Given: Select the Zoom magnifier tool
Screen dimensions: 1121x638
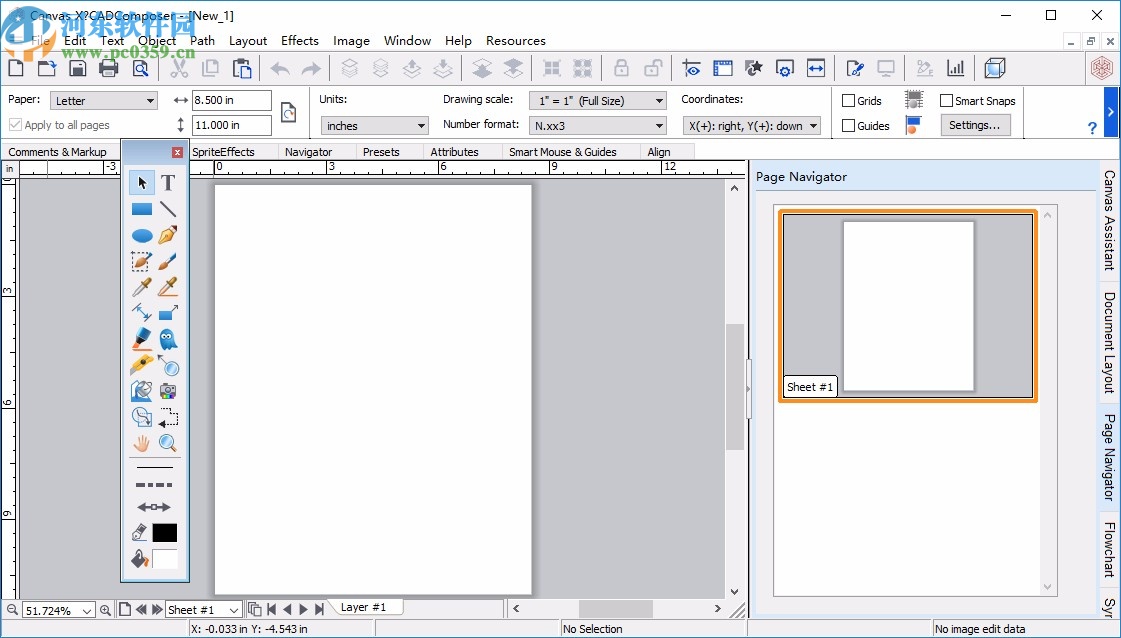Looking at the screenshot, I should 168,443.
